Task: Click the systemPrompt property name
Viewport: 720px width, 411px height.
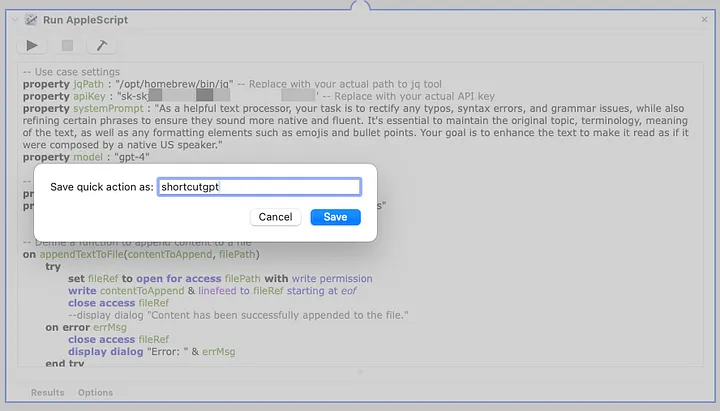Action: (108, 108)
